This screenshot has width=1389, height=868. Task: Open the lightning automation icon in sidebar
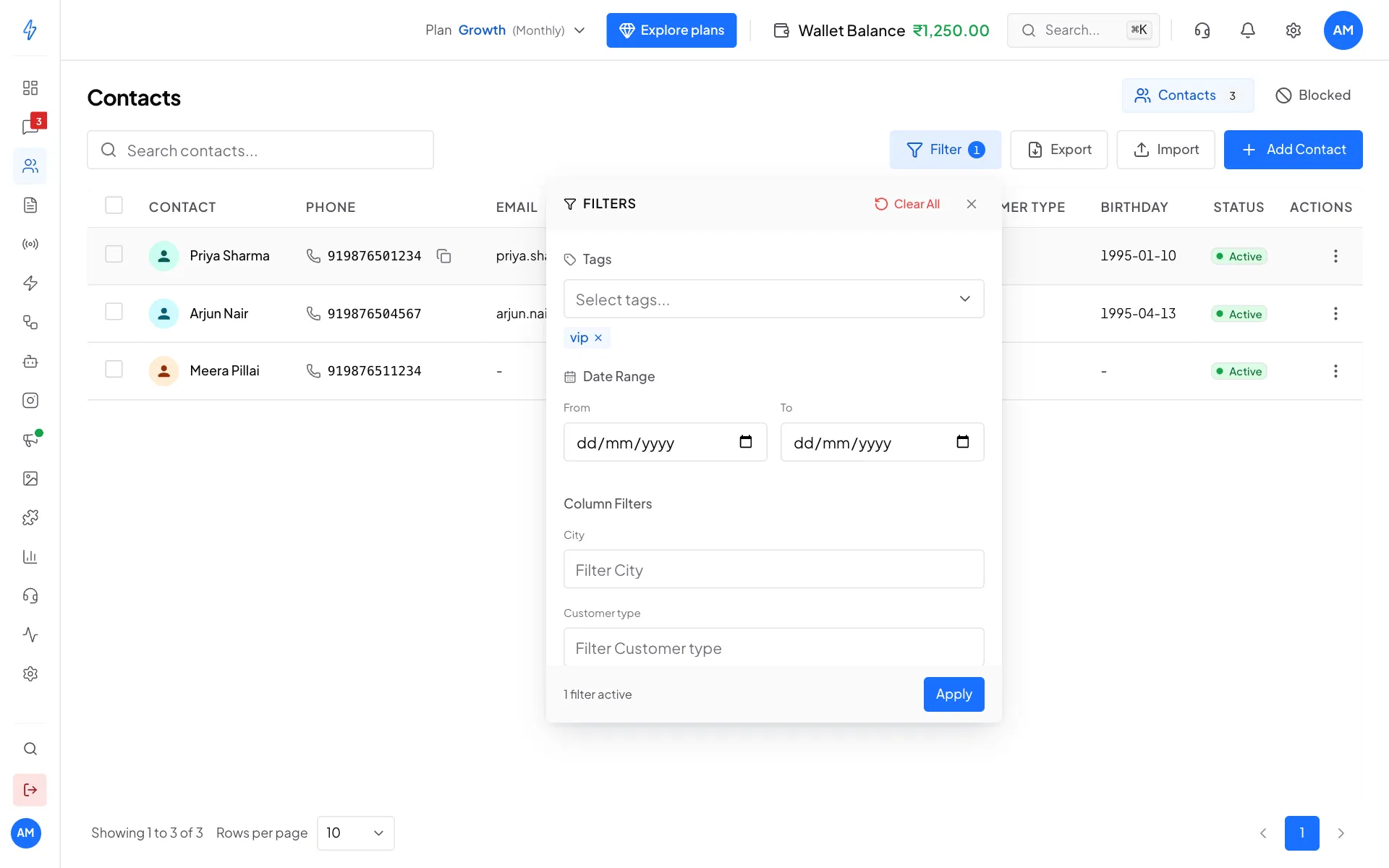coord(30,283)
